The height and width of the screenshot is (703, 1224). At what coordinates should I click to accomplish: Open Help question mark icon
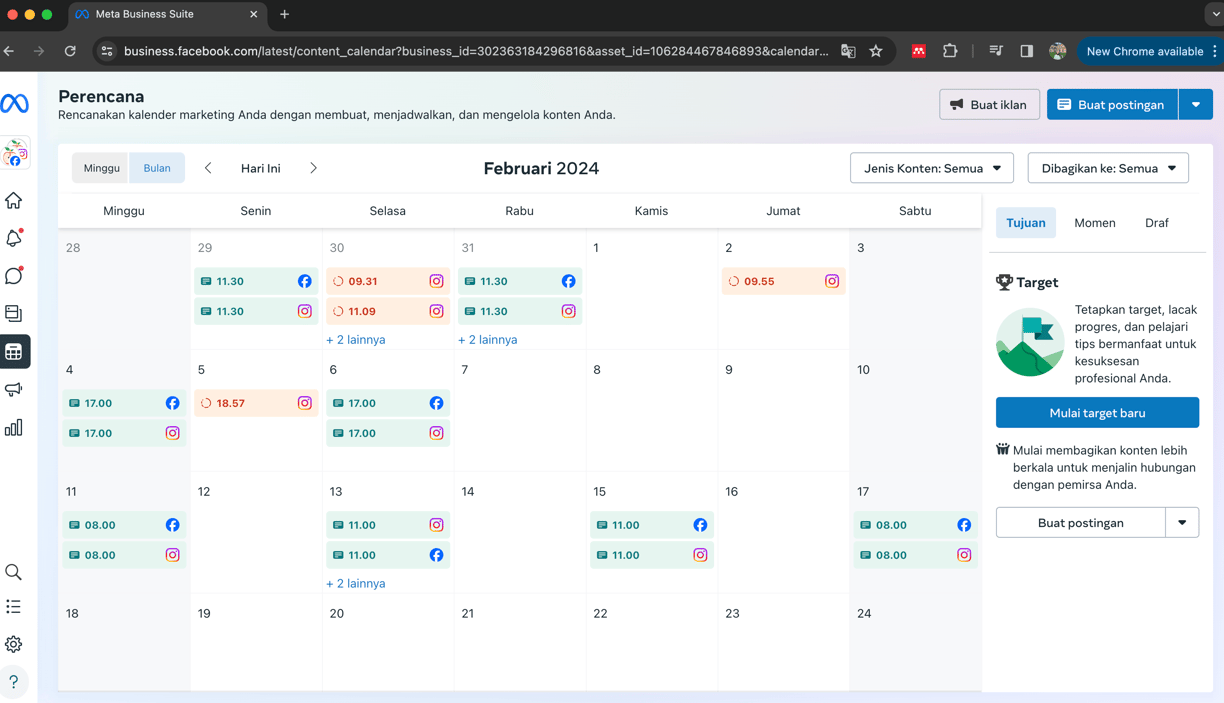coord(14,682)
